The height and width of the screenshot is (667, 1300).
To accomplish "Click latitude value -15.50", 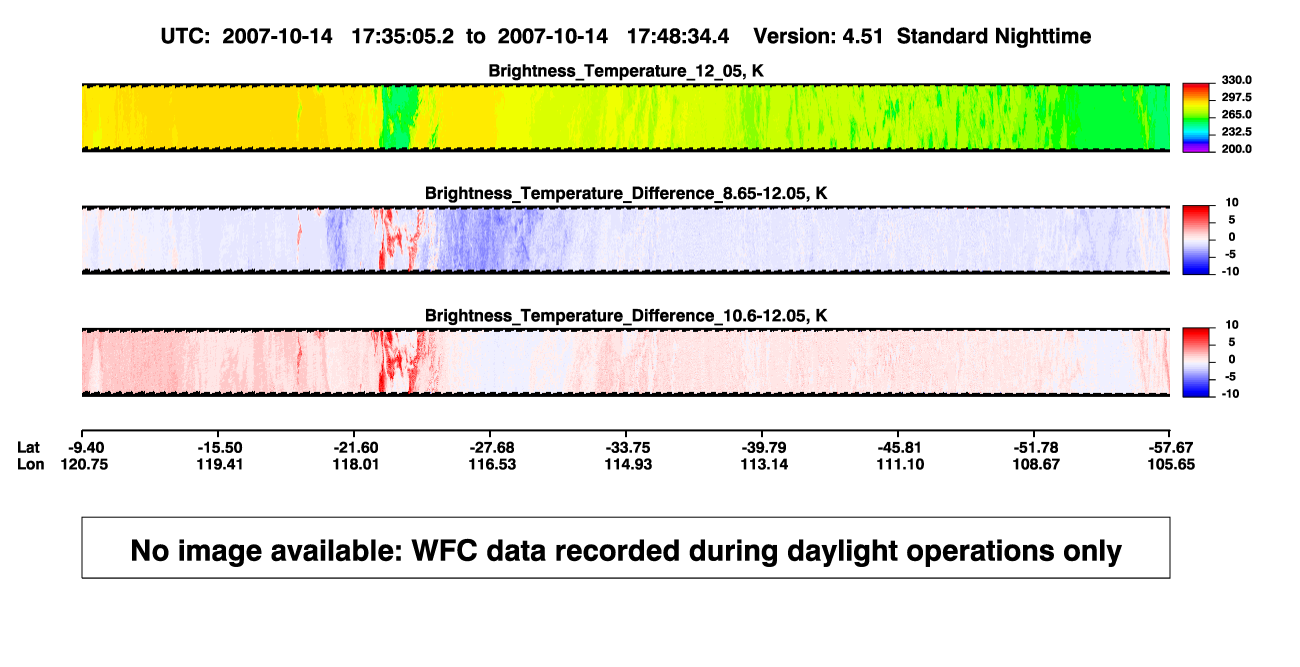I will pyautogui.click(x=218, y=447).
